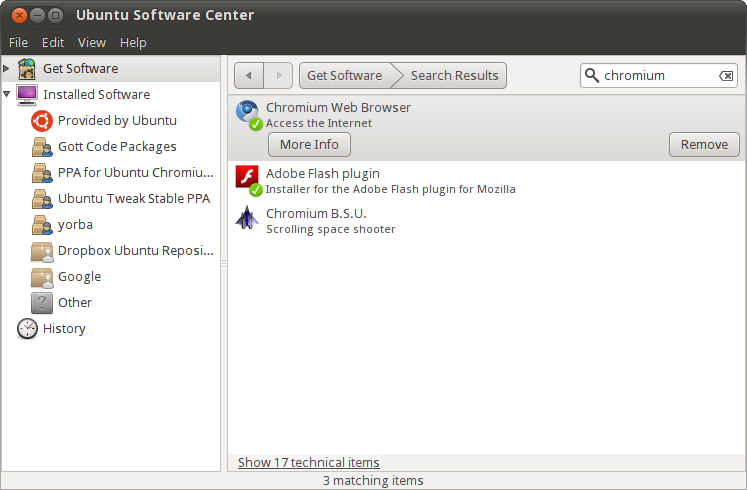Viewport: 747px width, 490px height.
Task: Navigate to Get Software breadcrumb
Action: point(344,76)
